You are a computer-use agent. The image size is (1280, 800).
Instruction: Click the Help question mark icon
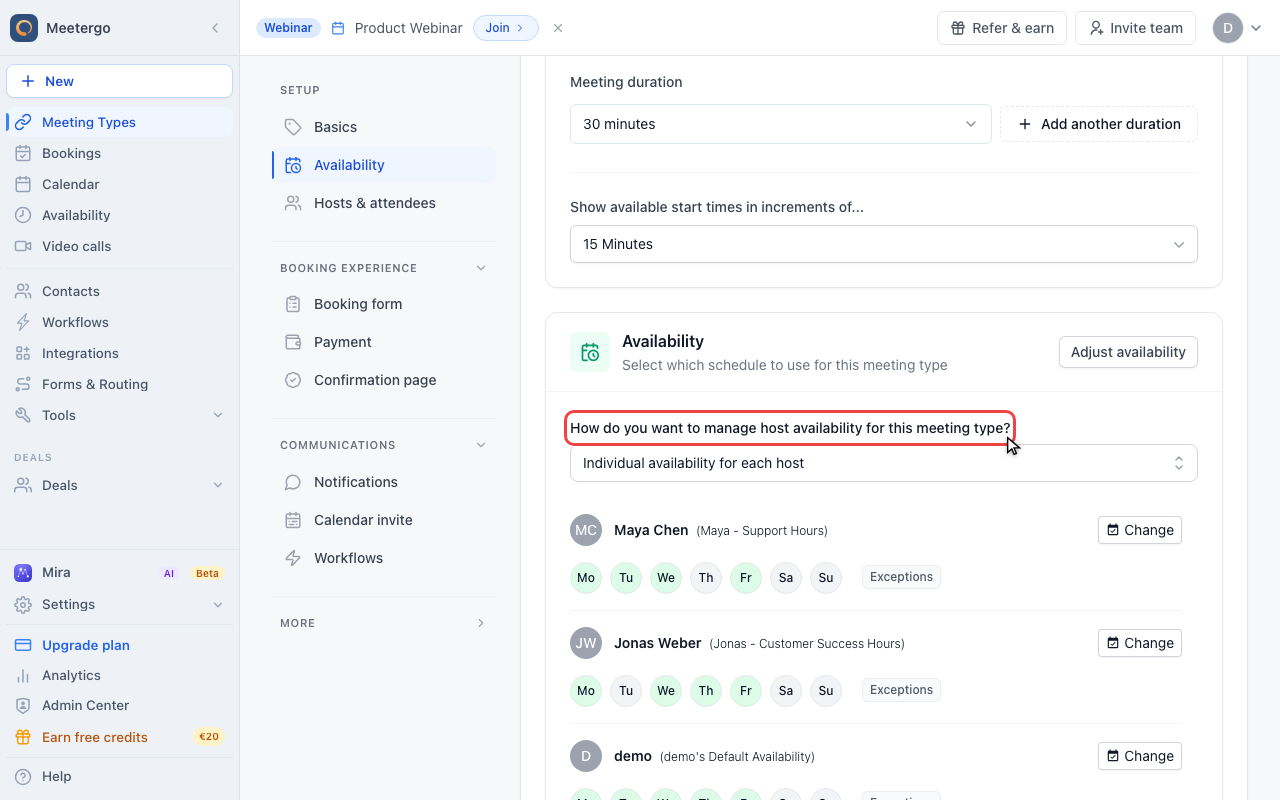click(x=23, y=776)
